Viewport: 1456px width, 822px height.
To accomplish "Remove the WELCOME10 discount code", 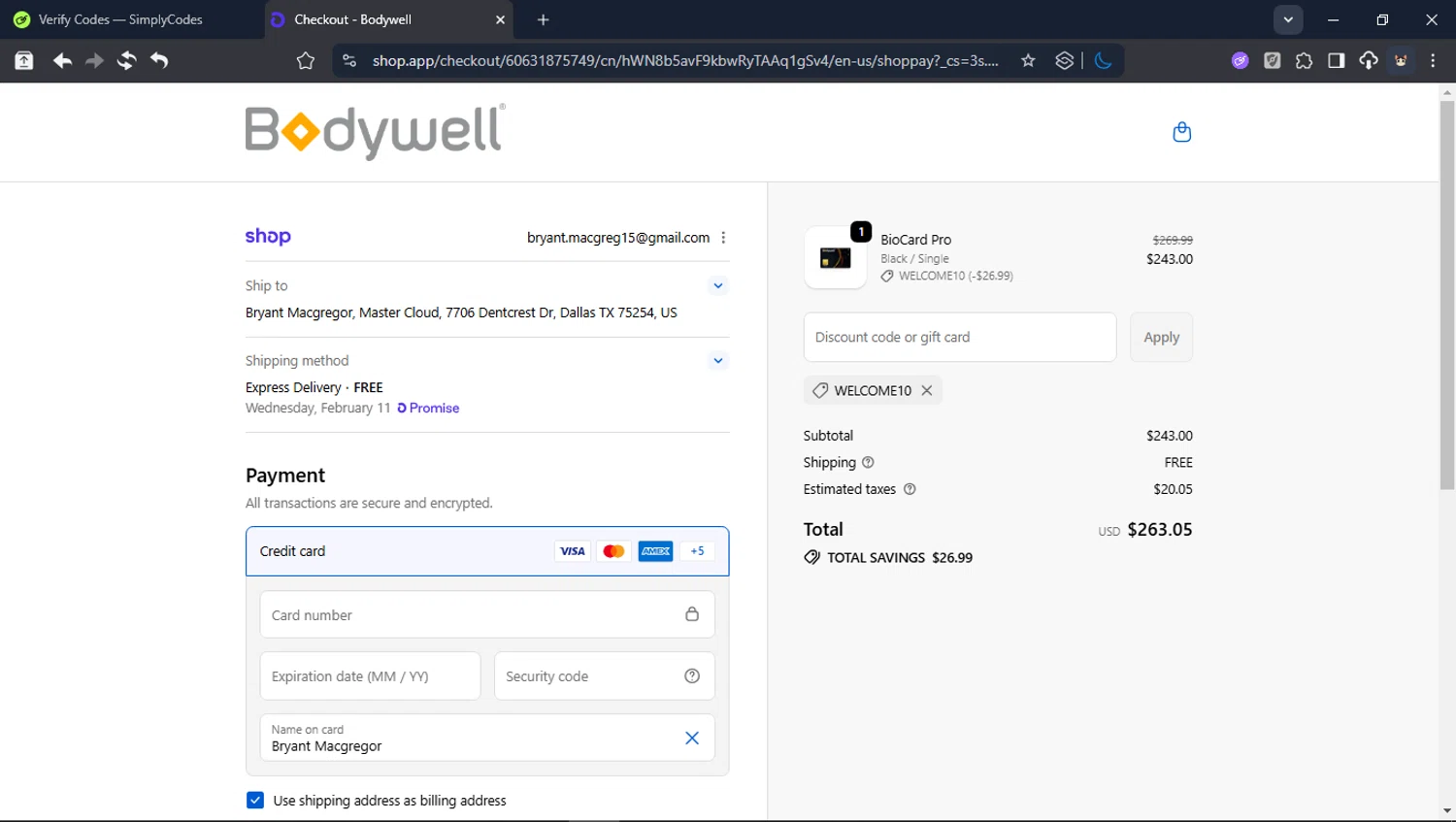I will click(927, 390).
